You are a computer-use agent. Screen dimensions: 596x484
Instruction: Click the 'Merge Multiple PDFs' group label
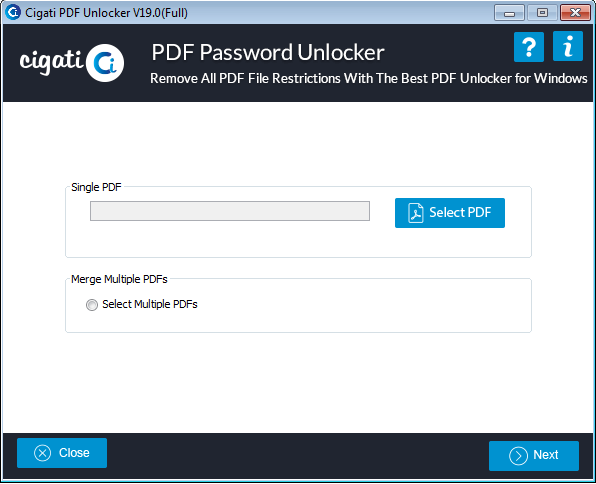pos(119,279)
